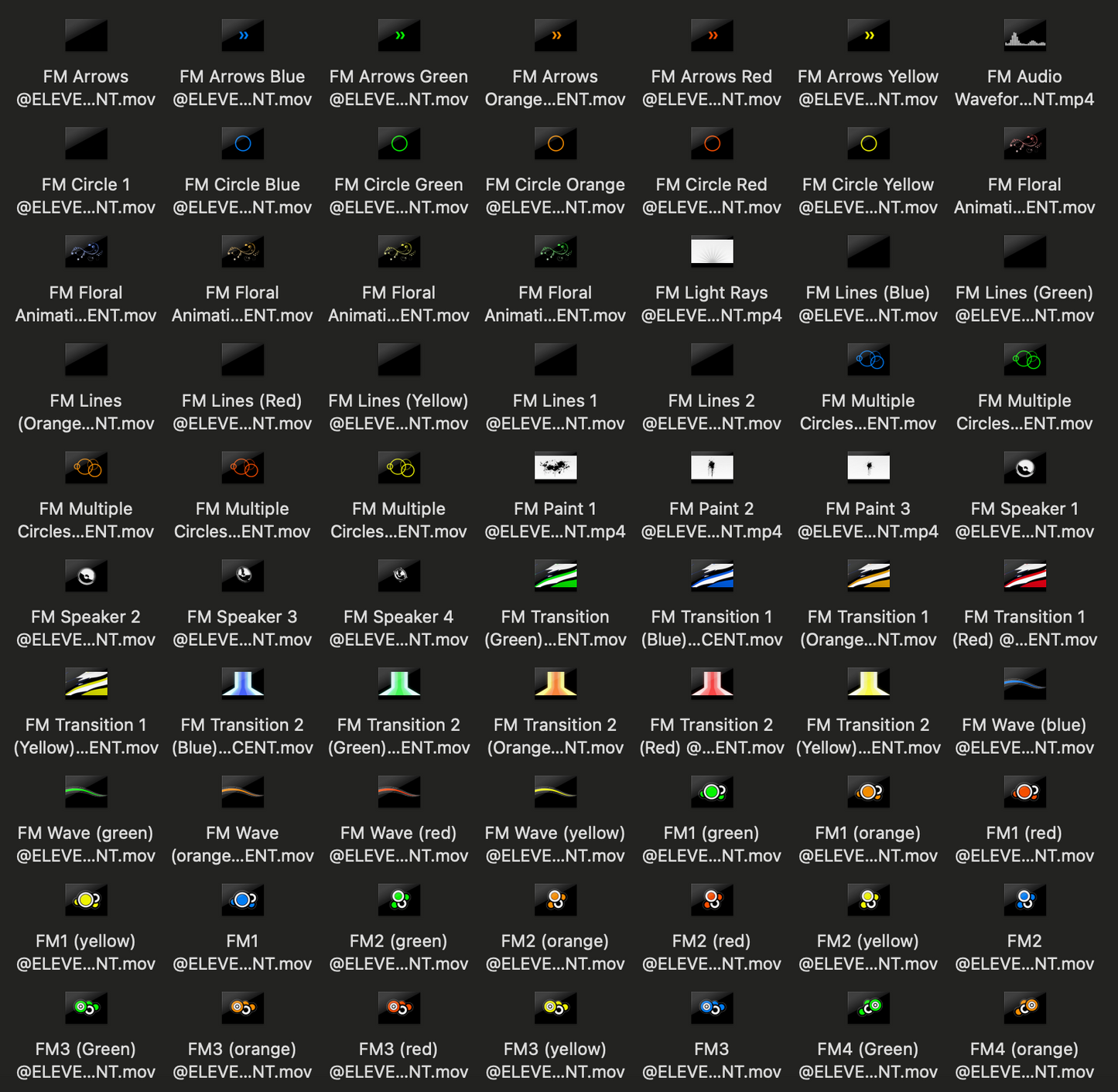The image size is (1118, 1092).
Task: Pick the FM2 (yellow) file icon
Action: tap(868, 900)
